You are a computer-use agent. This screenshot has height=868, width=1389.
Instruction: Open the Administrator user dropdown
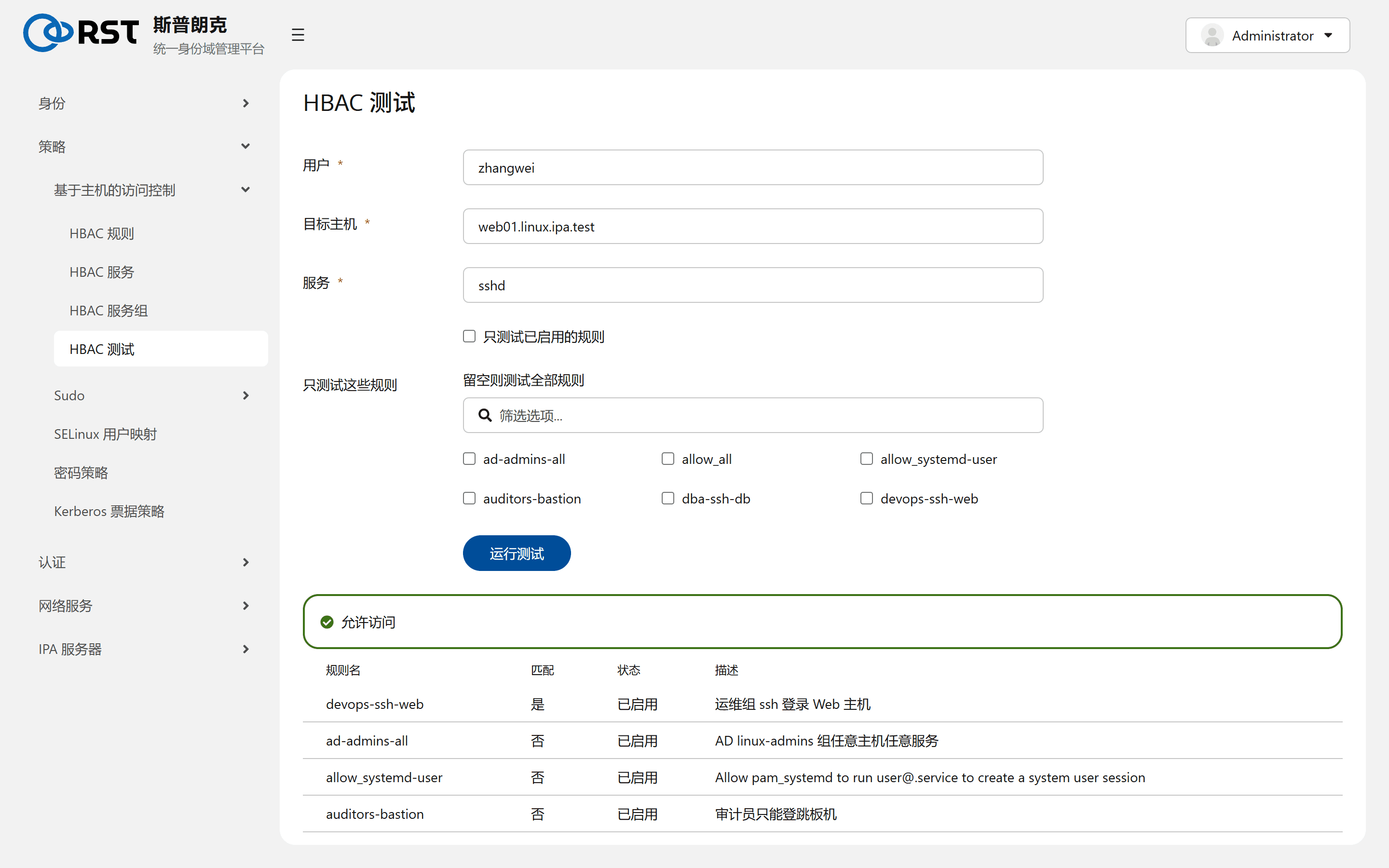pyautogui.click(x=1267, y=36)
